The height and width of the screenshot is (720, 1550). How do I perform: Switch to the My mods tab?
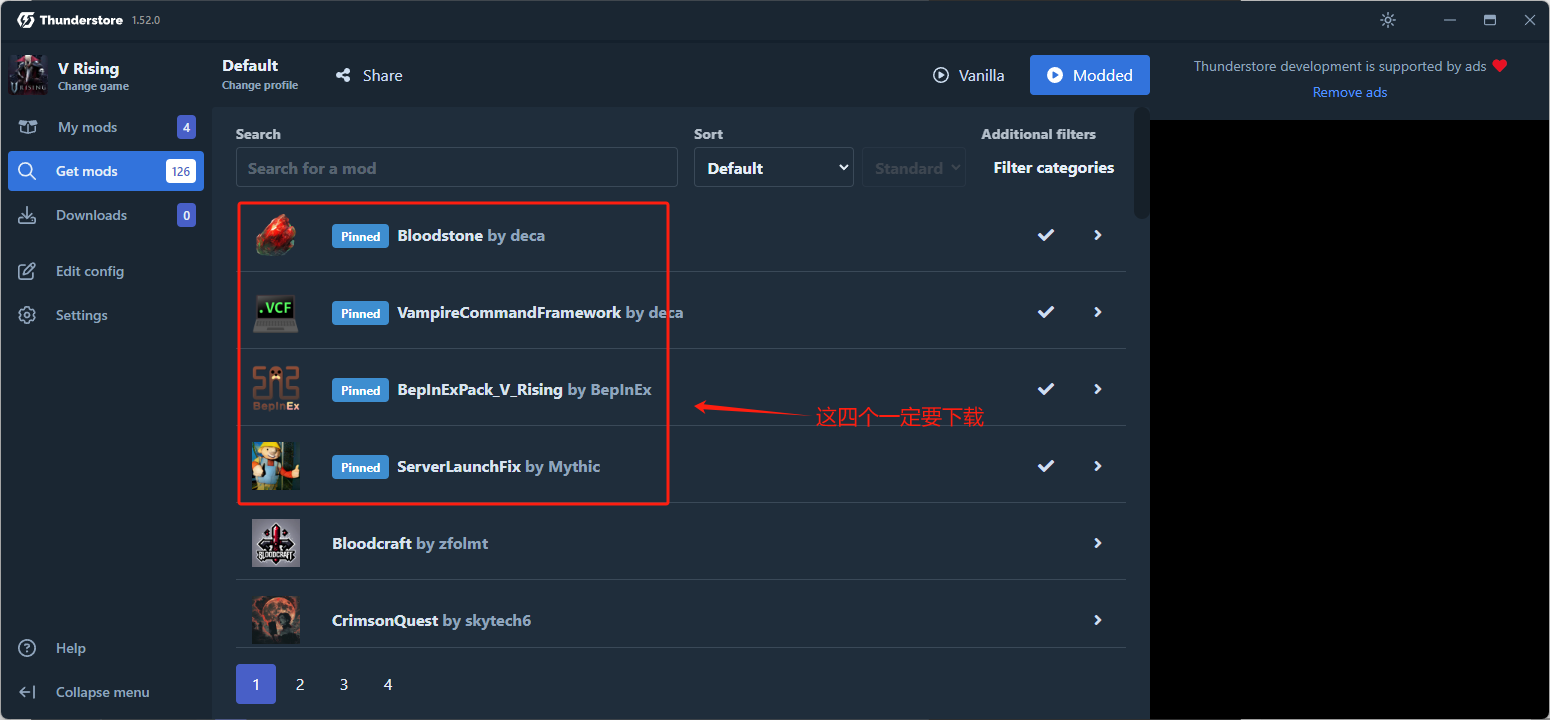105,127
